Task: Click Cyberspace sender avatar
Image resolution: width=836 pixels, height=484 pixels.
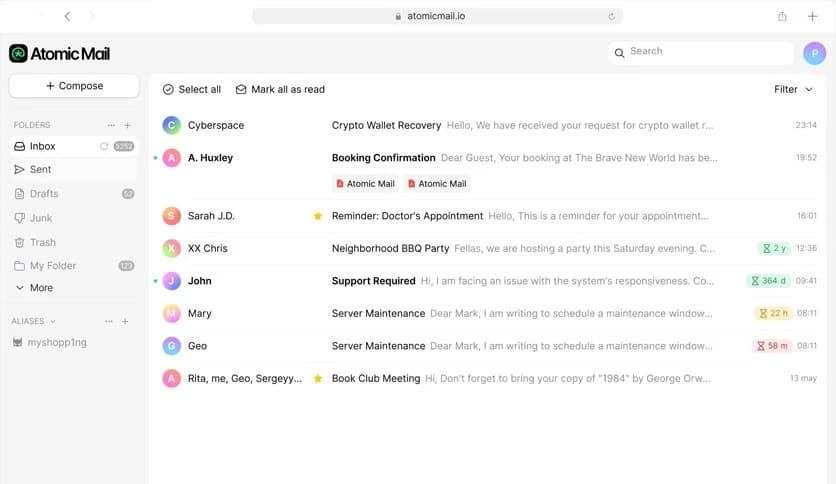Action: (x=171, y=125)
